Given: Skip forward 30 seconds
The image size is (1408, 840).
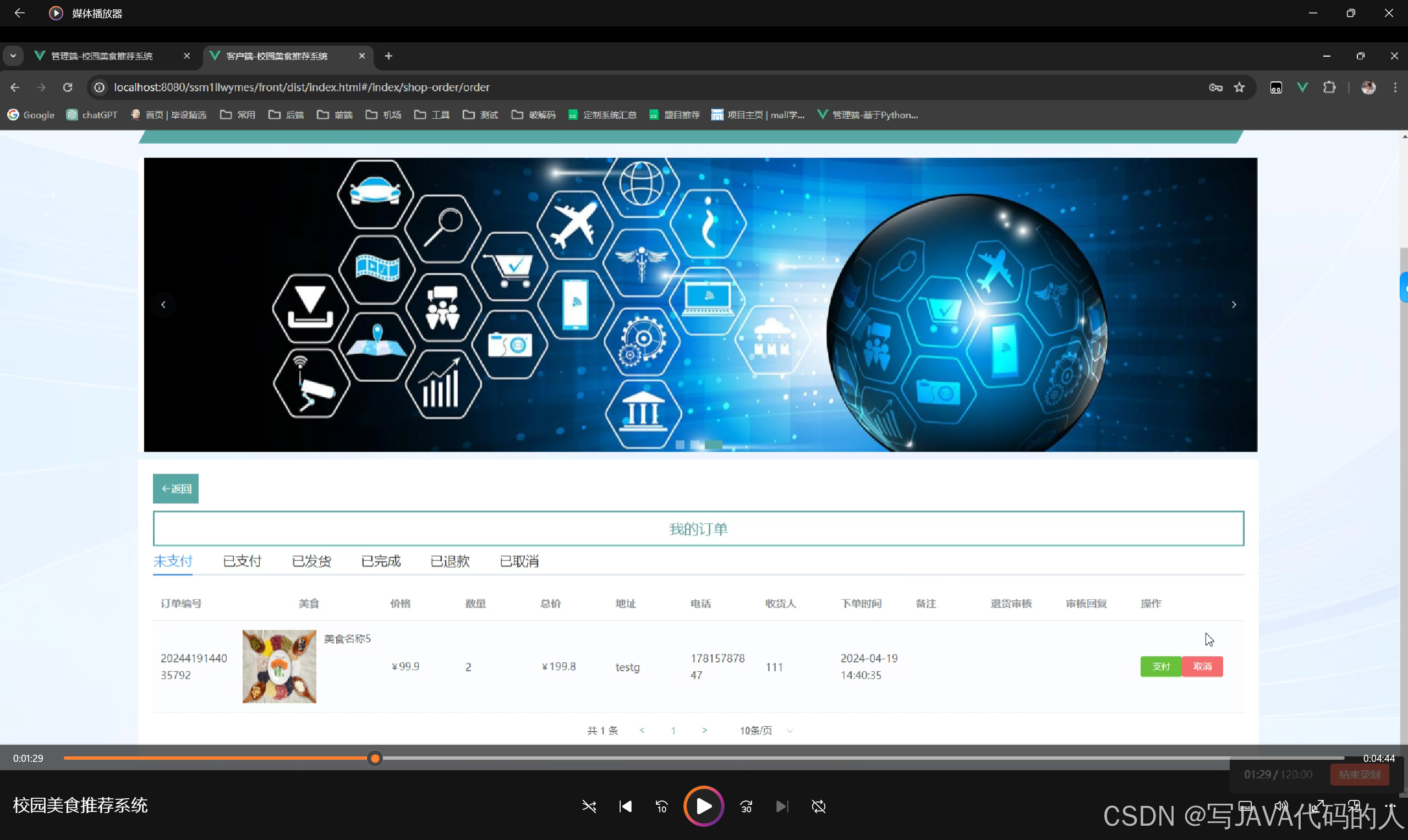Looking at the screenshot, I should pos(746,806).
